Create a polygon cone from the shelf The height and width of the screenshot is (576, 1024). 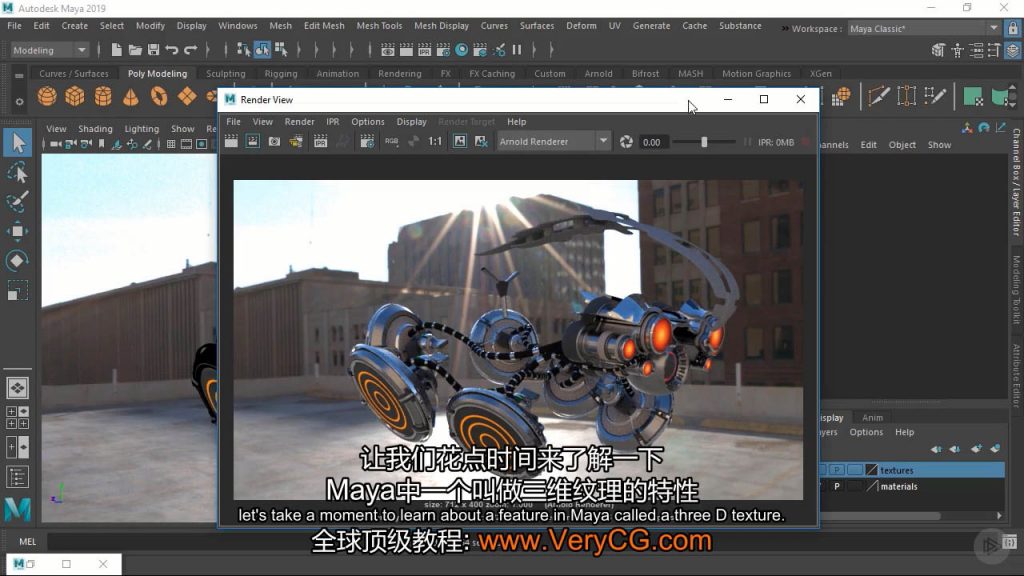coord(131,97)
